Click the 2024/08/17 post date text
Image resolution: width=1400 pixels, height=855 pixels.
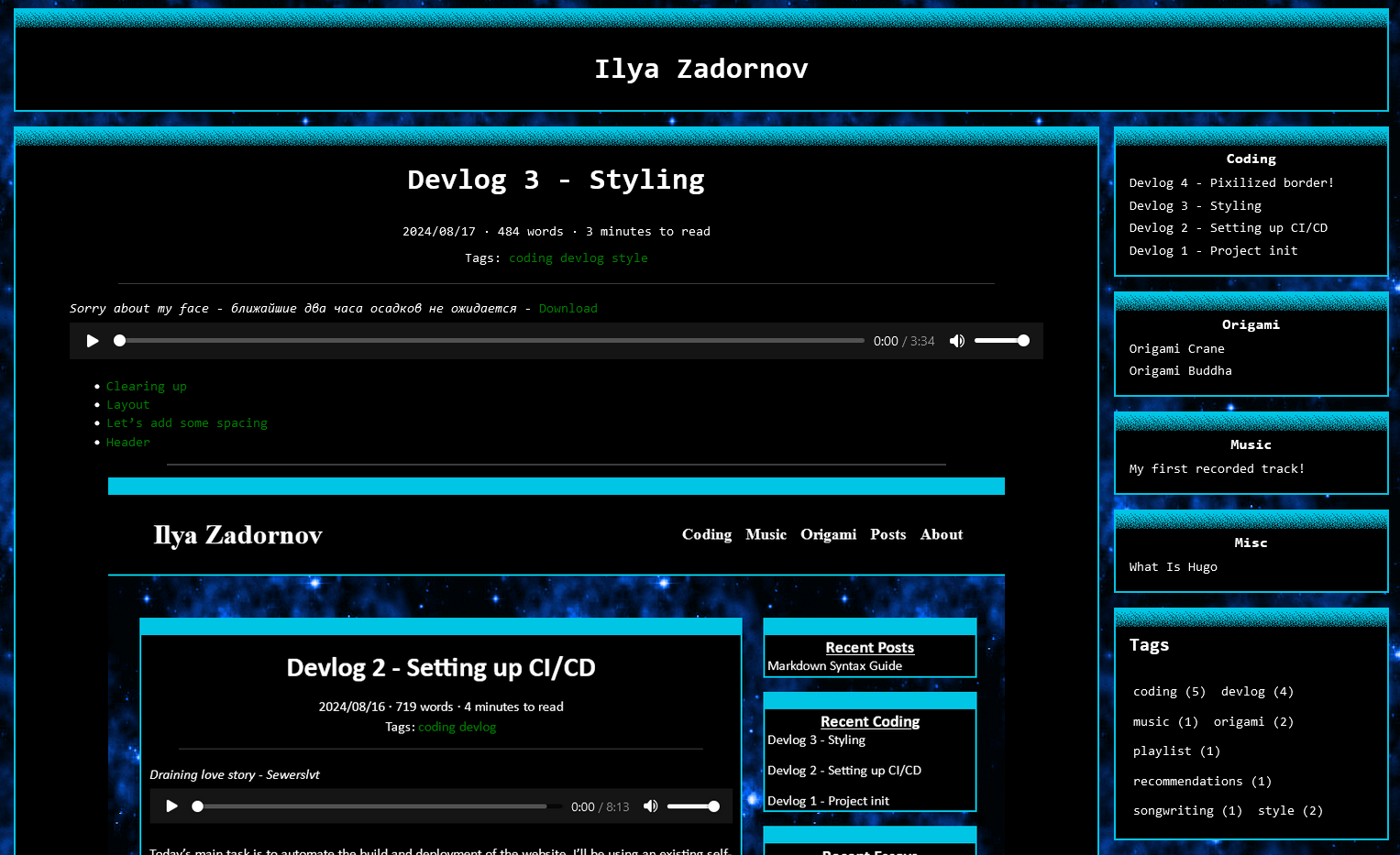[439, 232]
